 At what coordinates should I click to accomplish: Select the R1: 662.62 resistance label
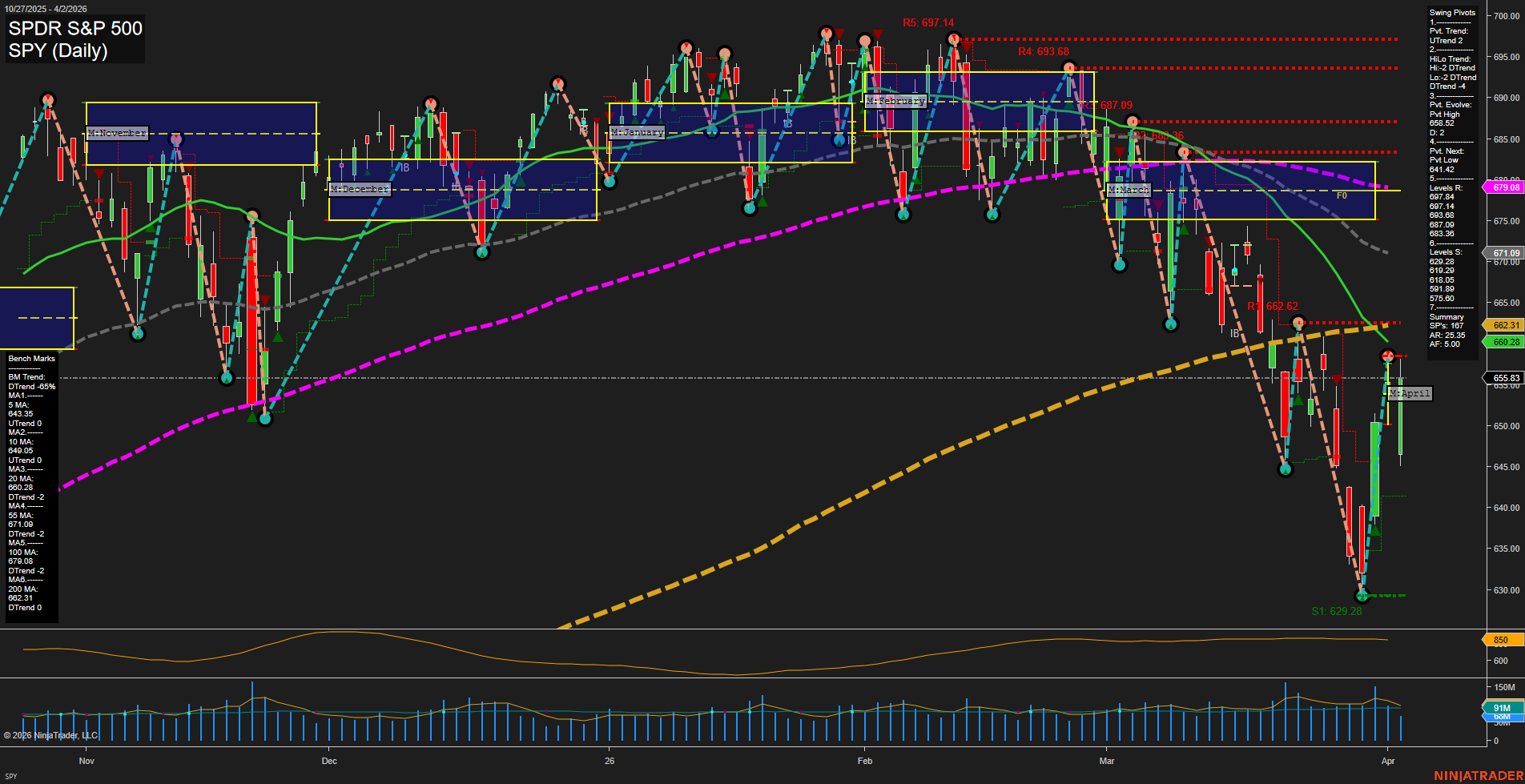click(1273, 307)
